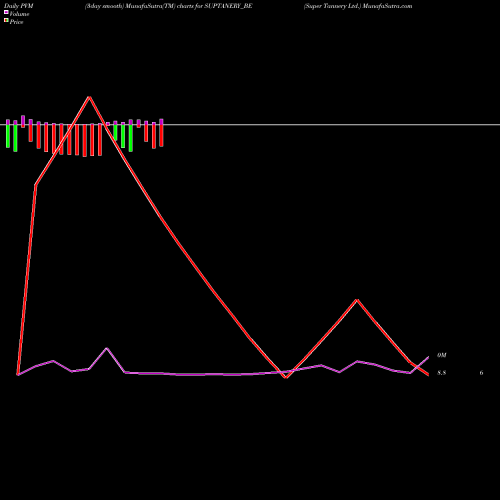Screen dimensions: 500x500
Task: Select the Price legend label
Action: point(16,22)
